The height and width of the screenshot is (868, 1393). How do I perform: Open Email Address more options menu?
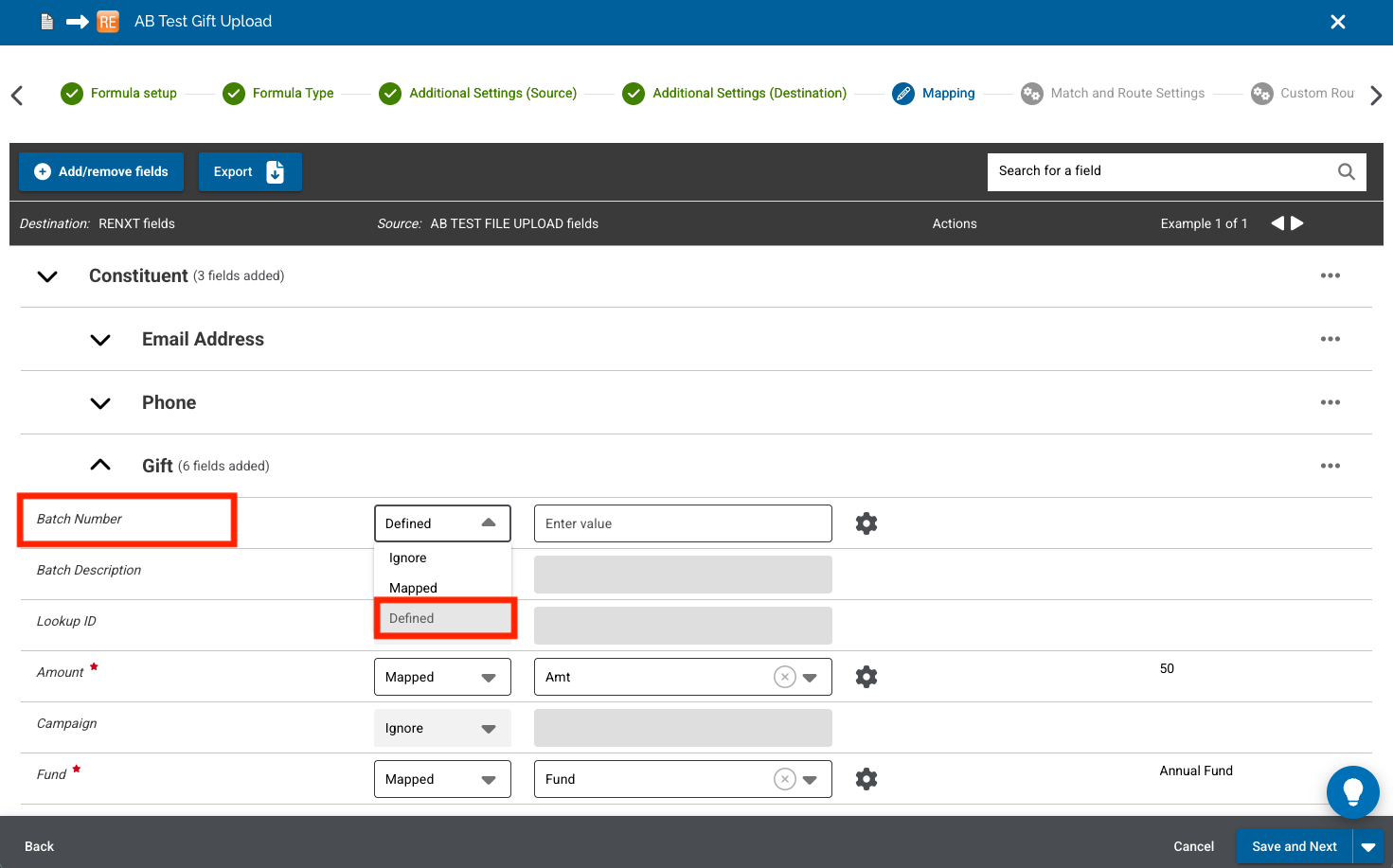click(1330, 339)
